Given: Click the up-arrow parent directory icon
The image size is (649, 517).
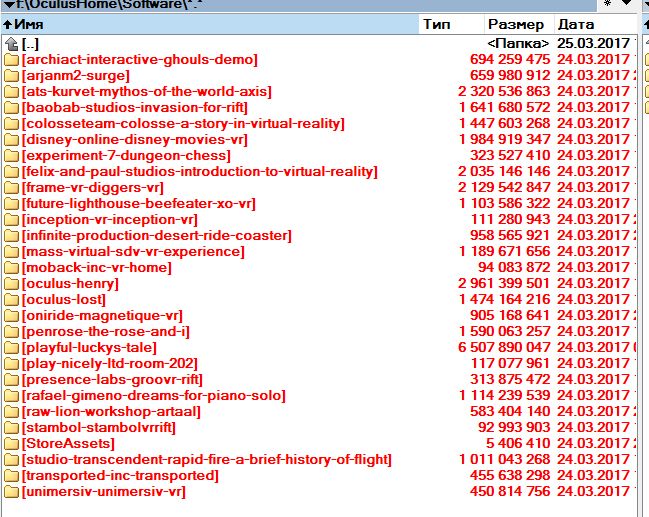Looking at the screenshot, I should click(x=12, y=44).
